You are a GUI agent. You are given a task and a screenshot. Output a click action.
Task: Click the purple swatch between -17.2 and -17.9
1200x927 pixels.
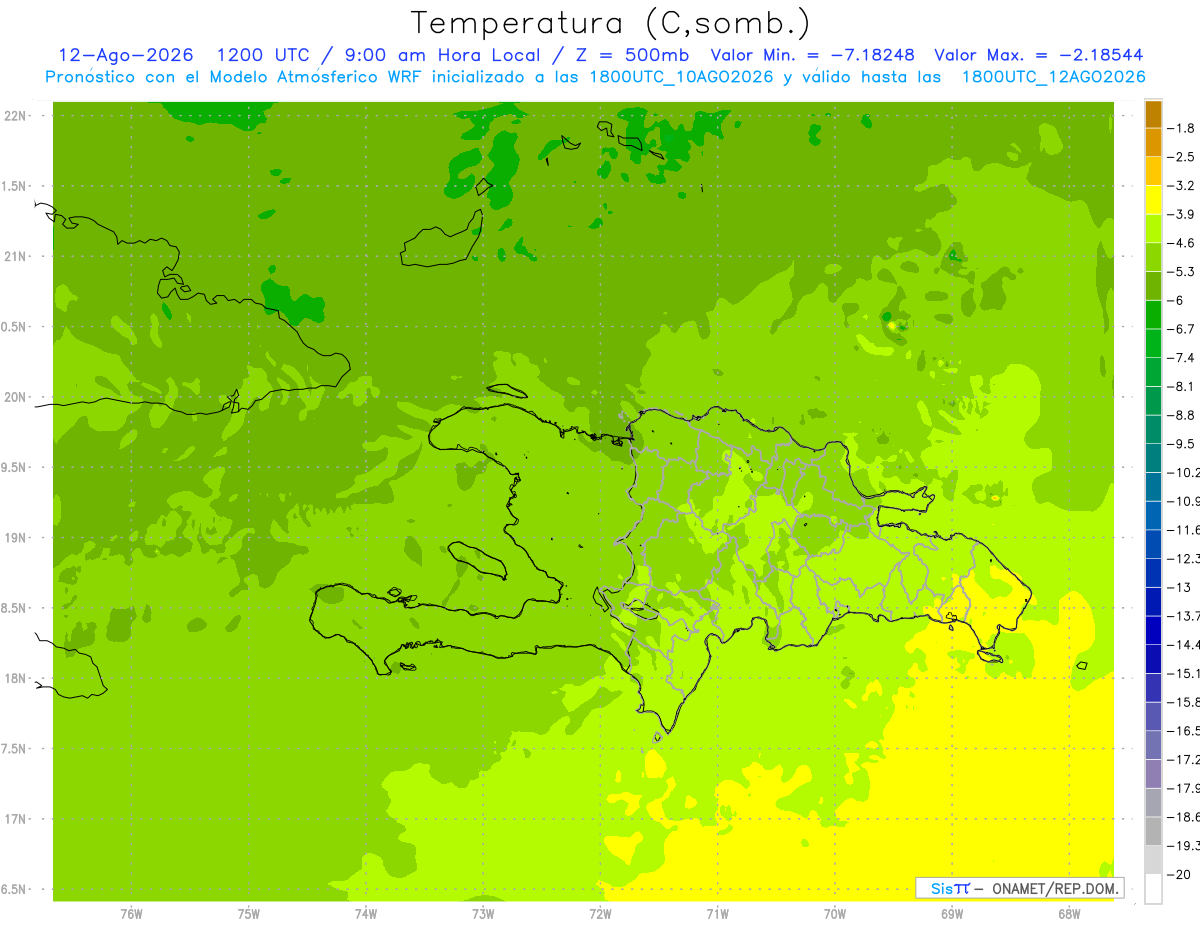tap(1153, 773)
